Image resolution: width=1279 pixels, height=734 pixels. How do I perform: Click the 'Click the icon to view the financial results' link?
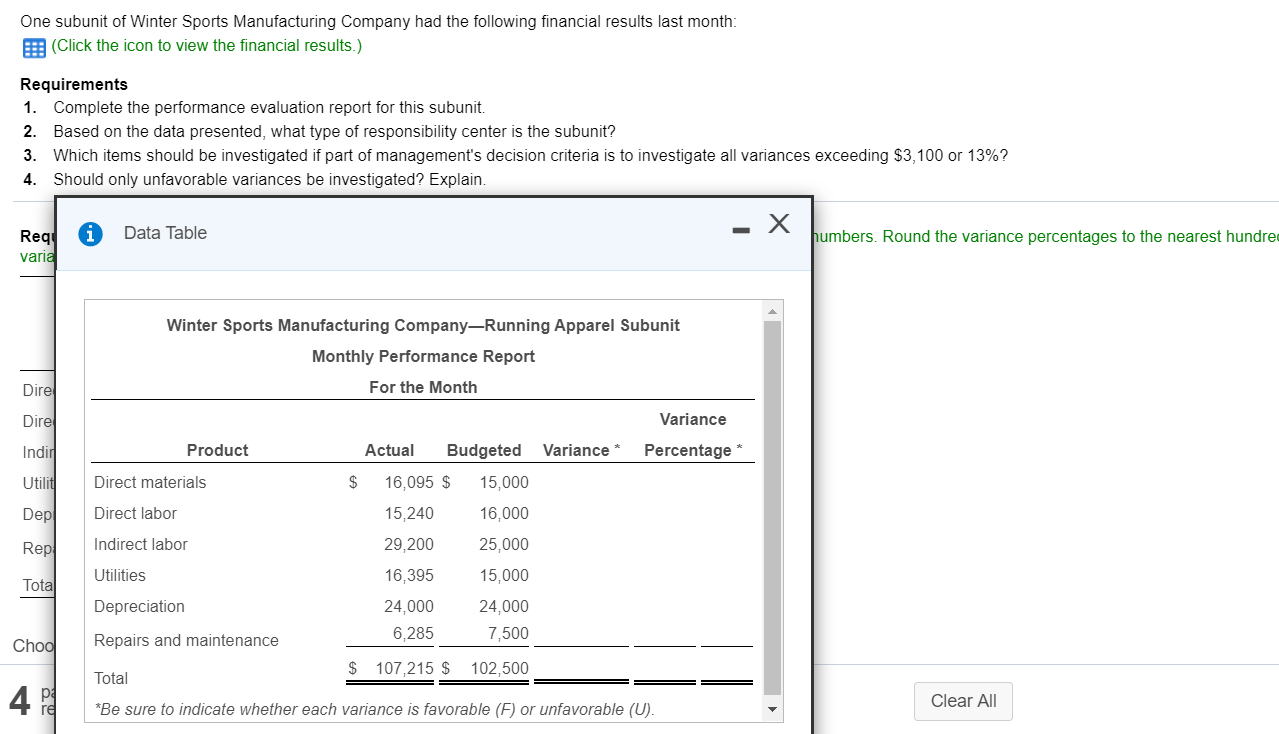[206, 45]
